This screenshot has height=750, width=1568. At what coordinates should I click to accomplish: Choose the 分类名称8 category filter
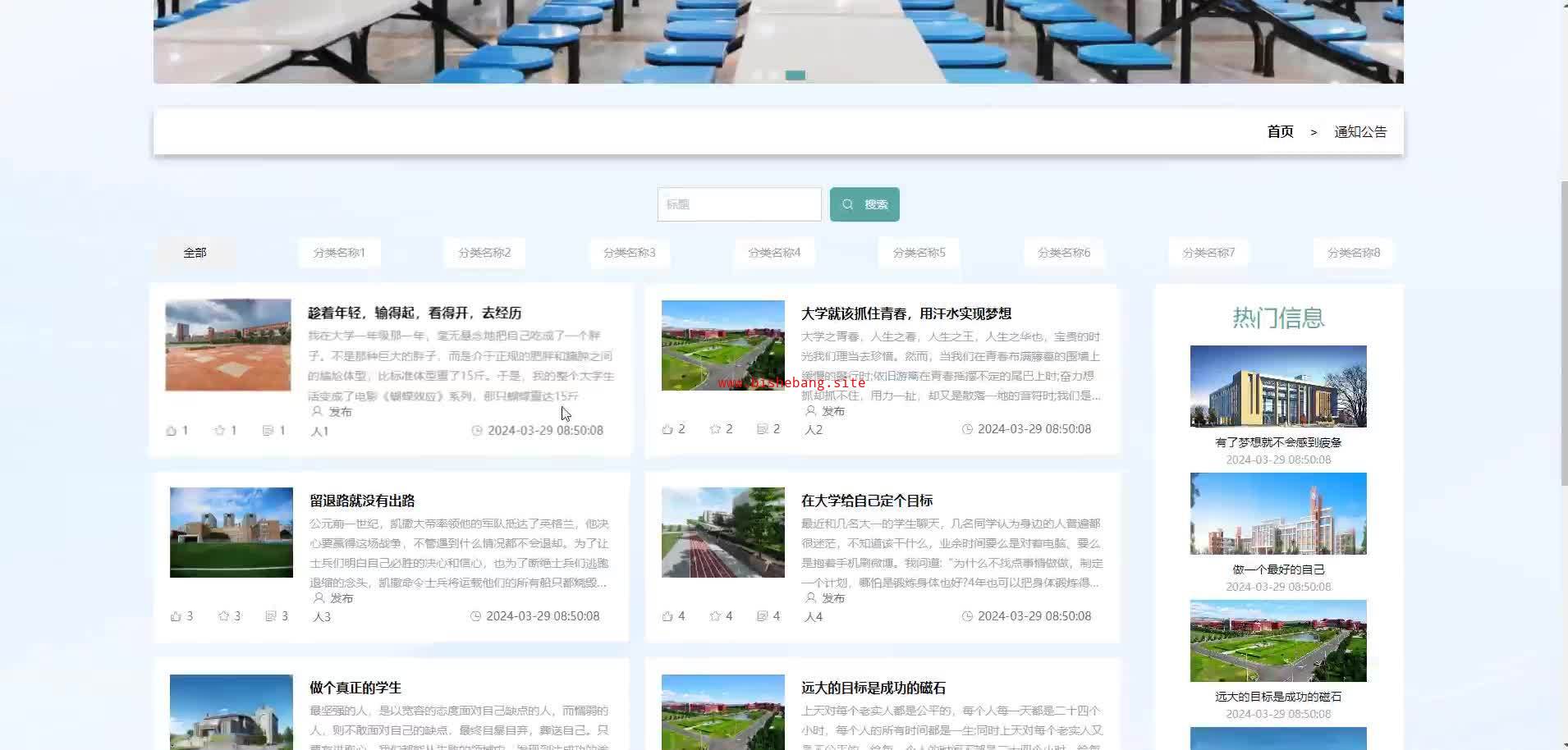click(x=1354, y=253)
